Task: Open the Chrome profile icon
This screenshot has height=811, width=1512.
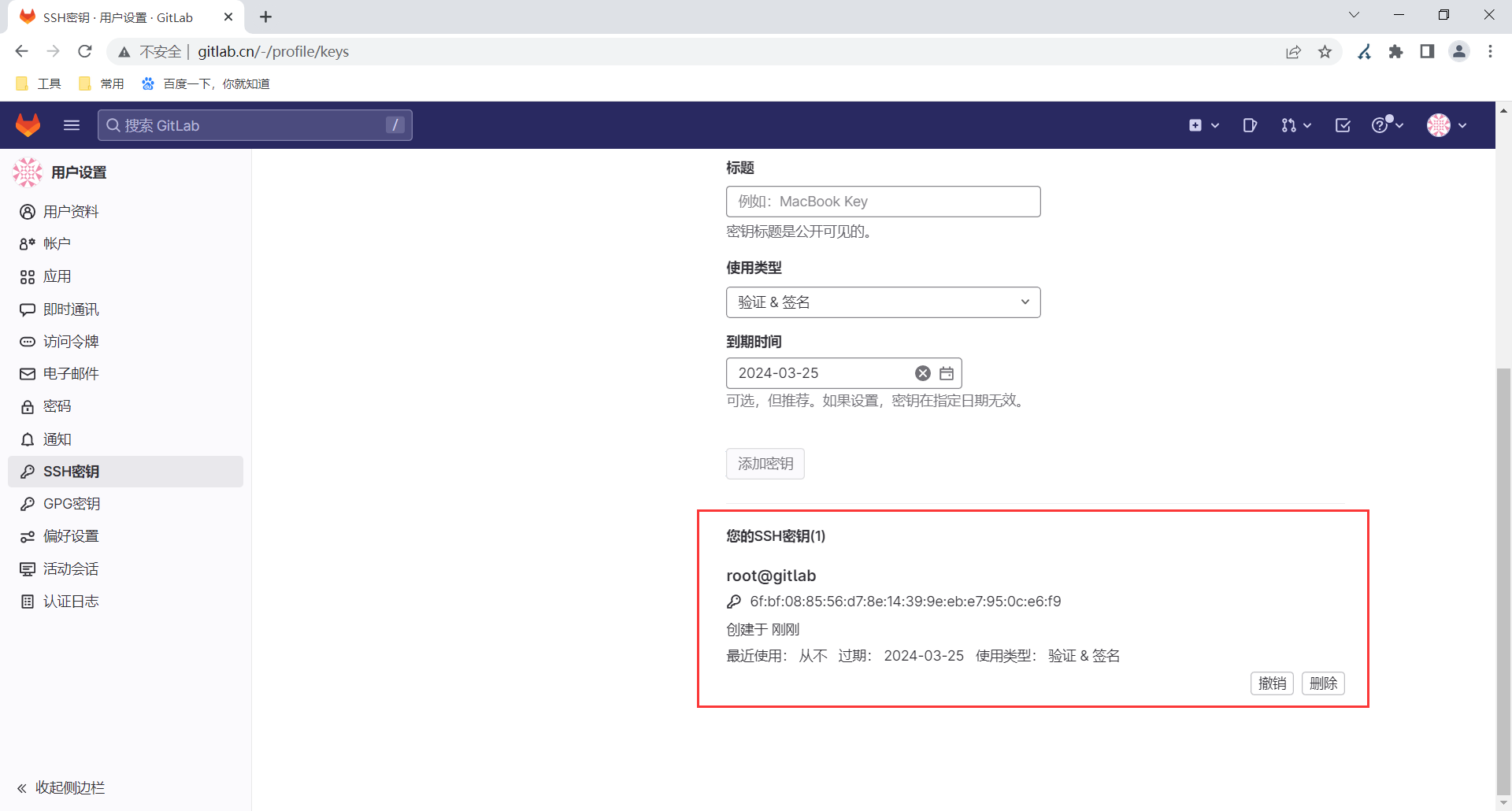Action: 1459,52
